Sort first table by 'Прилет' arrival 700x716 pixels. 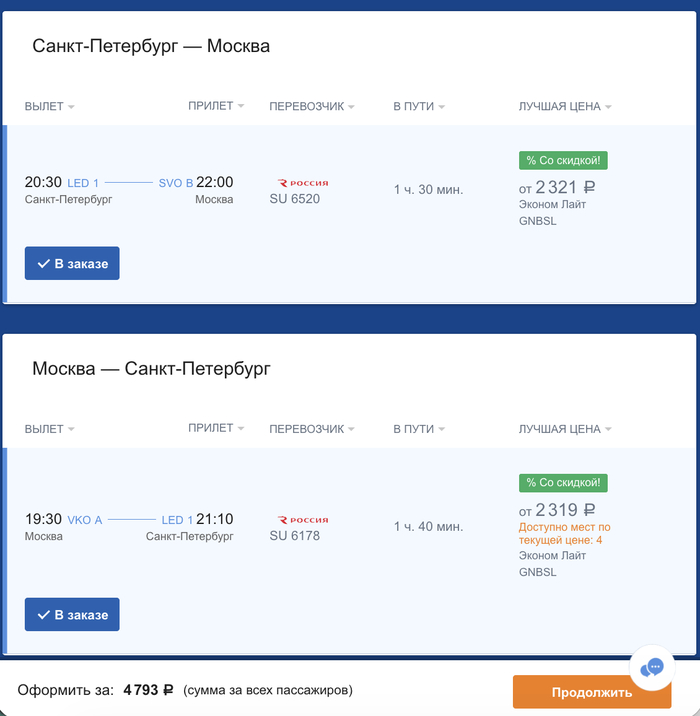tap(215, 106)
